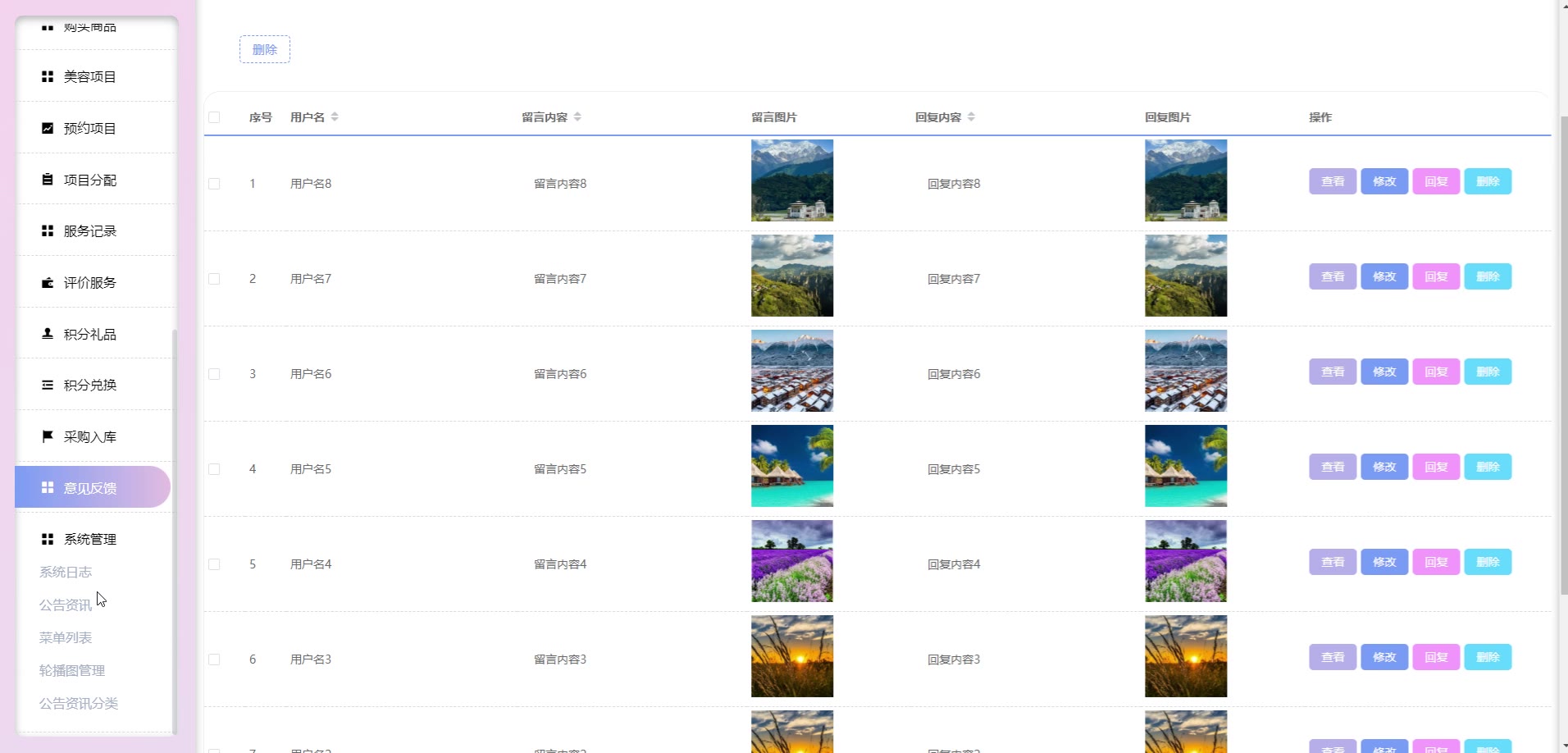This screenshot has height=753, width=1568.
Task: Click 查看 for 用户名5 row
Action: 1333,467
